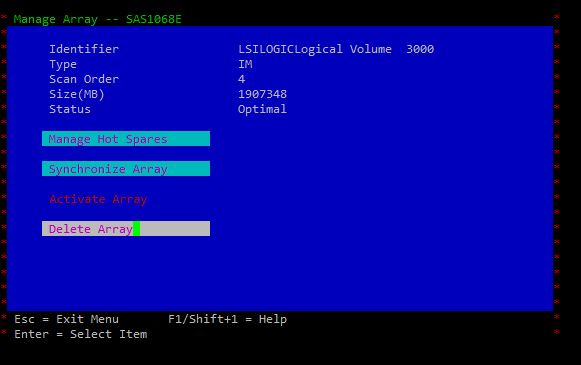Click the Manage Array -- SAS1068E title

pyautogui.click(x=98, y=19)
